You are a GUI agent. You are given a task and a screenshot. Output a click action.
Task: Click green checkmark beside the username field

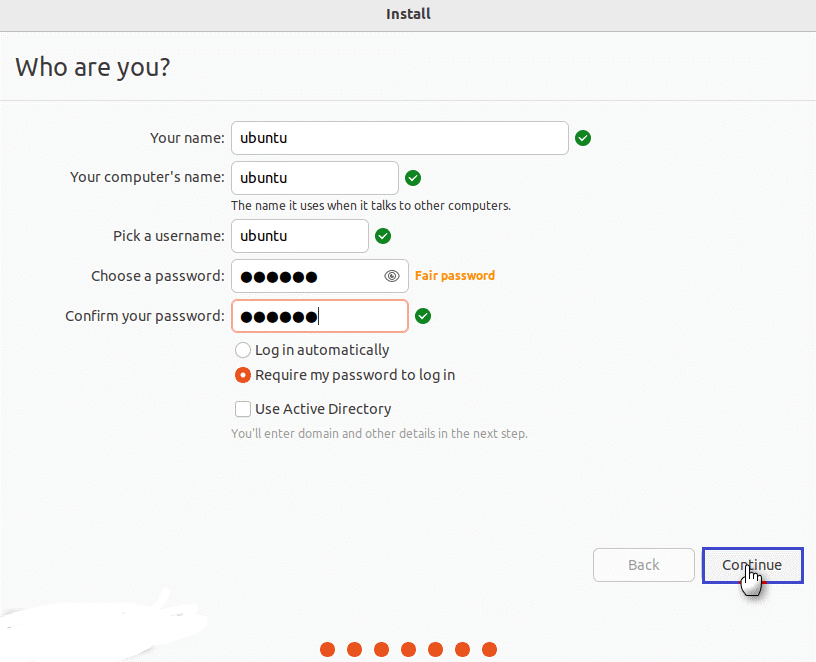click(383, 236)
